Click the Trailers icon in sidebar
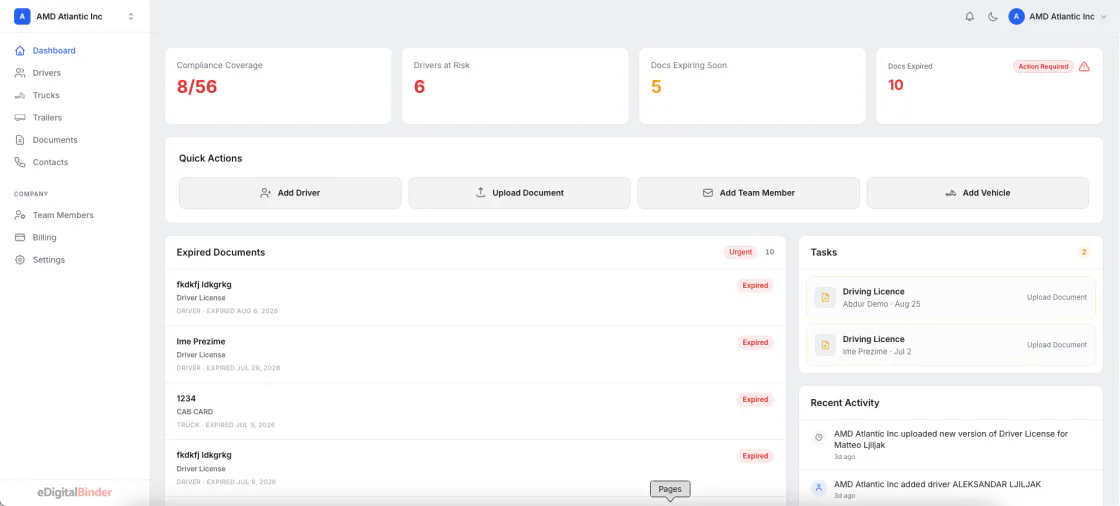The width and height of the screenshot is (1120, 506). [20, 117]
